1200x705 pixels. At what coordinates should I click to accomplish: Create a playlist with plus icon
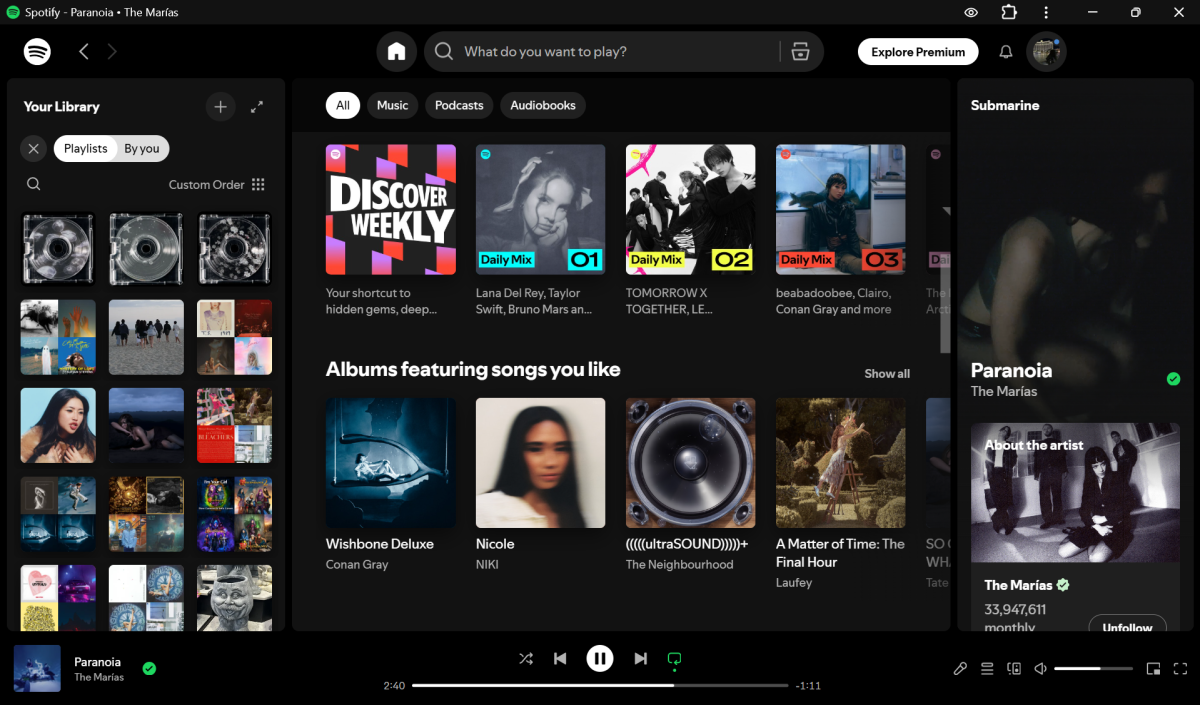[221, 107]
